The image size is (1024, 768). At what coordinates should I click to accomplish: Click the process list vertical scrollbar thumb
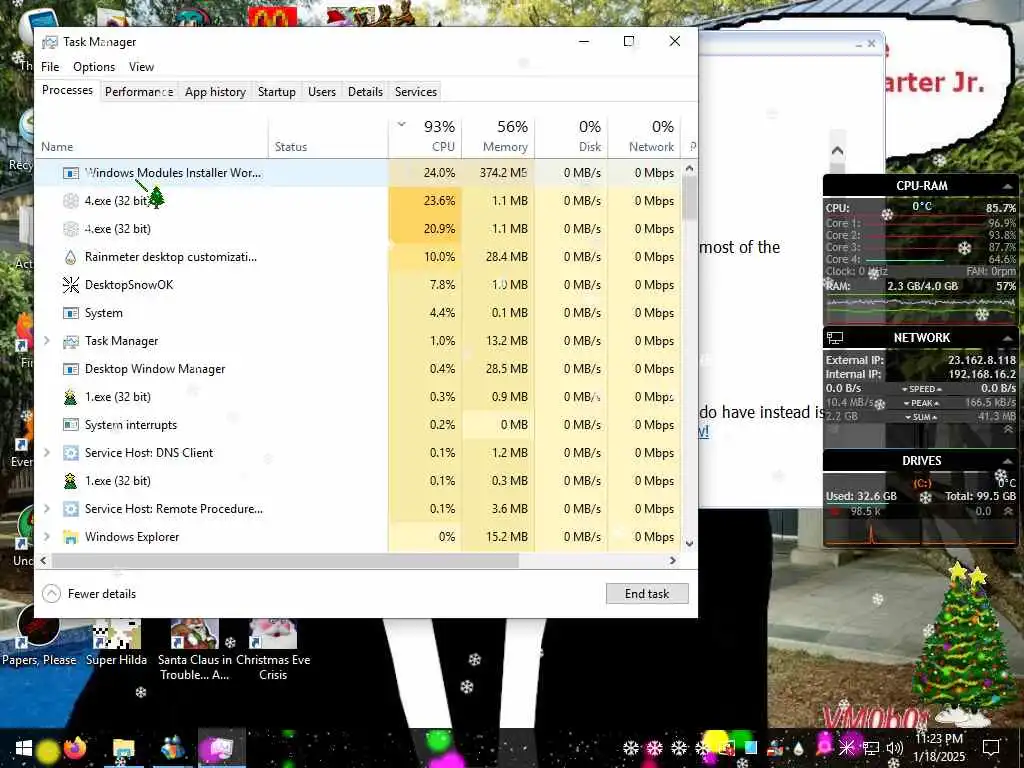pos(689,198)
